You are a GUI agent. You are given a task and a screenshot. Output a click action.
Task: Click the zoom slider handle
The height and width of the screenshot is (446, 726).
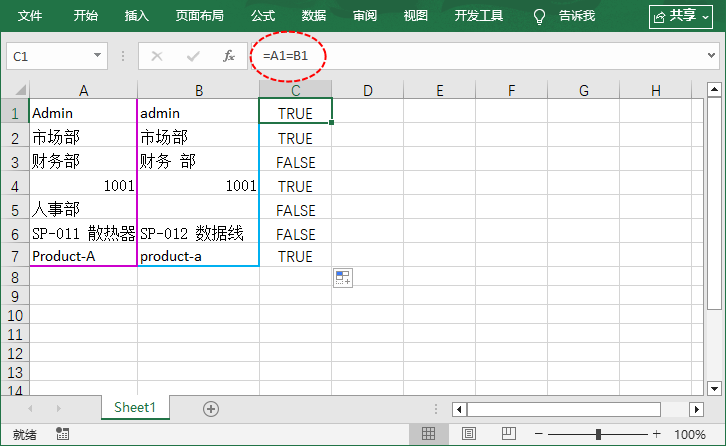point(598,434)
